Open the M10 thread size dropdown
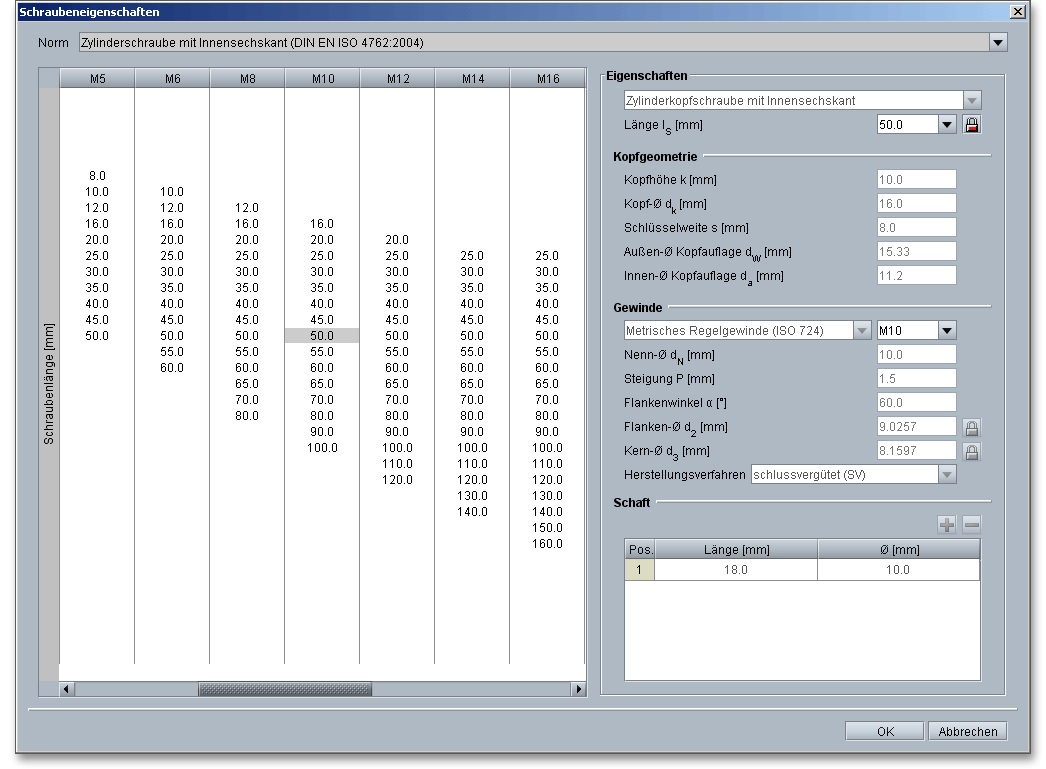Image resolution: width=1046 pixels, height=769 pixels. 947,331
